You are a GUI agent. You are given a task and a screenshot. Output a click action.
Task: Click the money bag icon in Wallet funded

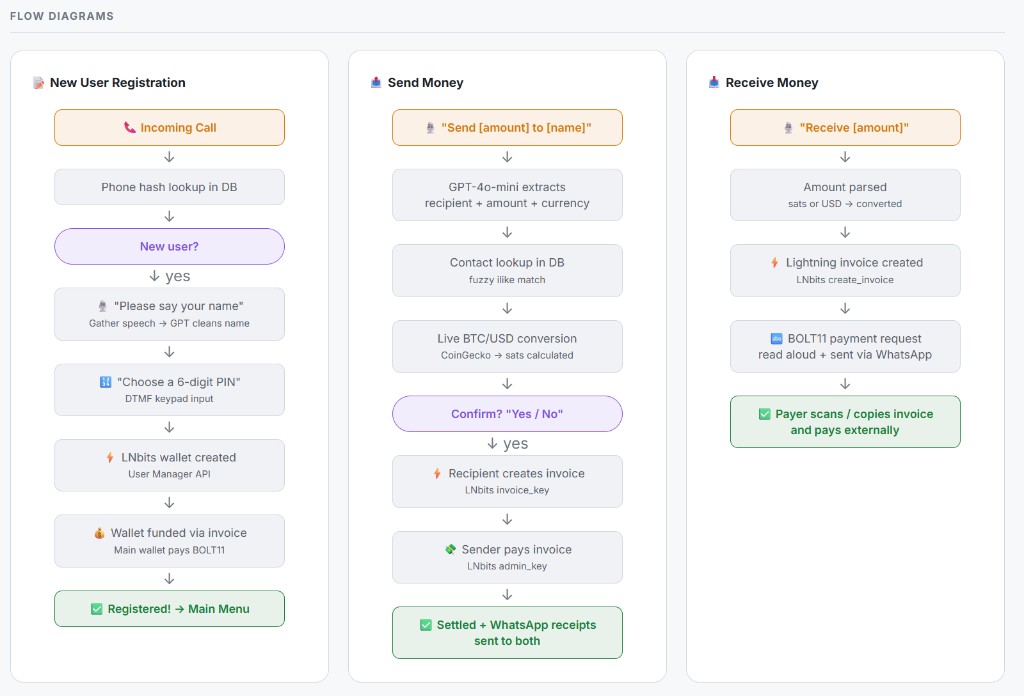(x=99, y=534)
